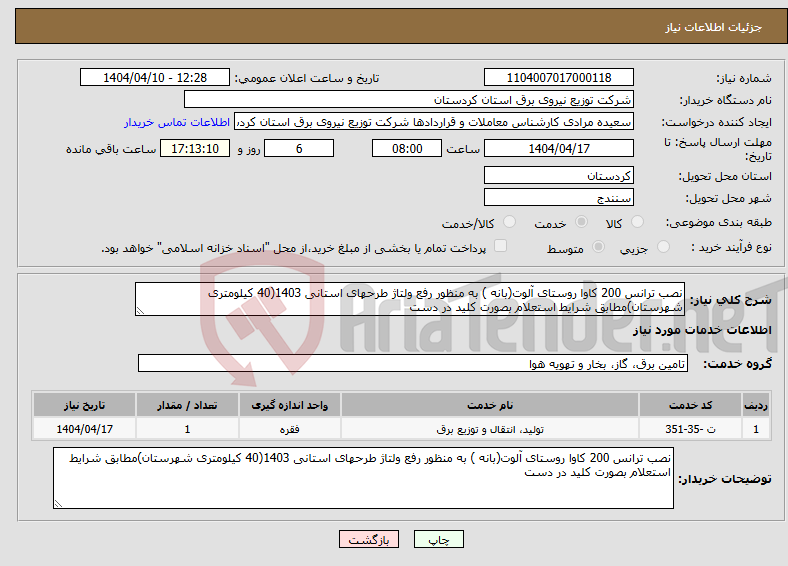Click the اطلاعات خدمات مورد نیاز section title

[x=702, y=330]
